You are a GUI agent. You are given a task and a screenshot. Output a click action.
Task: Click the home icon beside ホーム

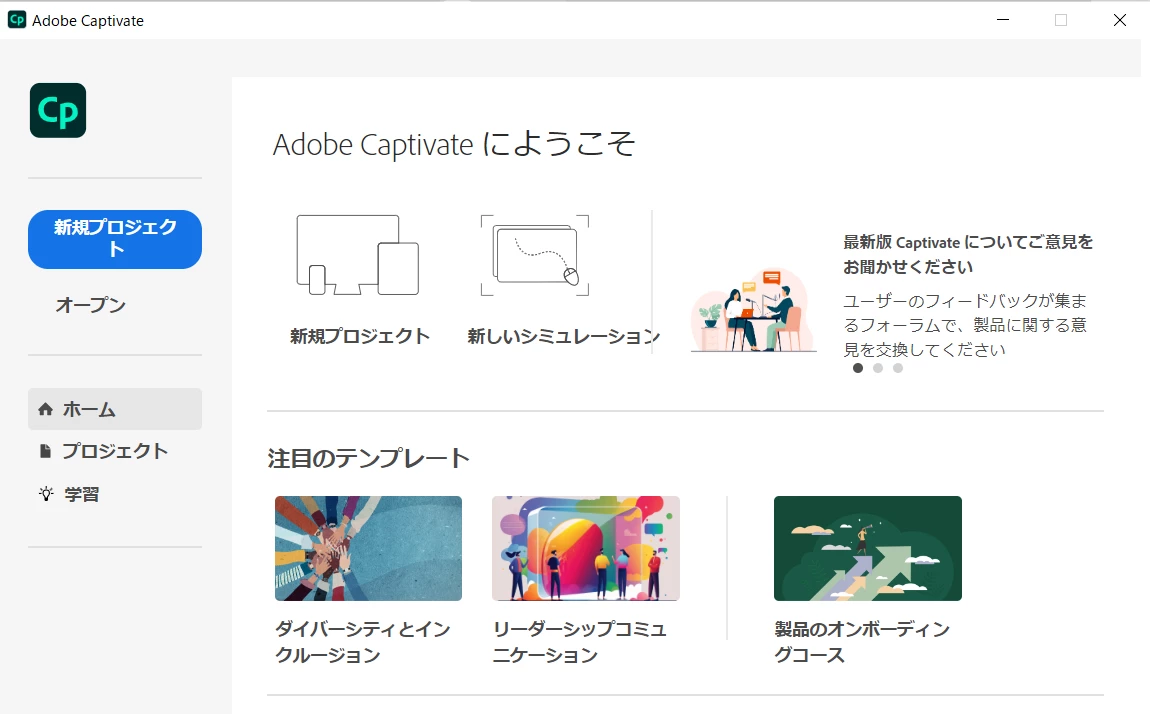(45, 409)
